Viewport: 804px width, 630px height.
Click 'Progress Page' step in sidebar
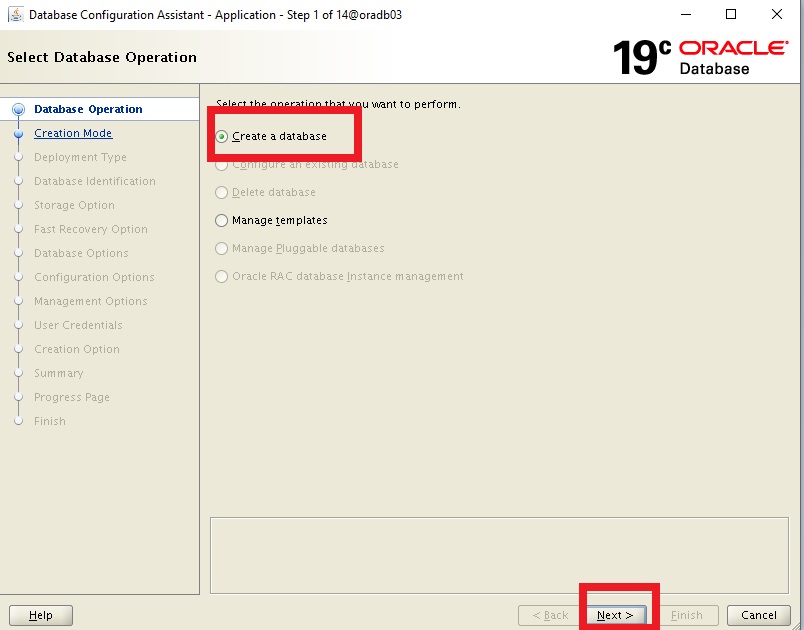[x=72, y=397]
